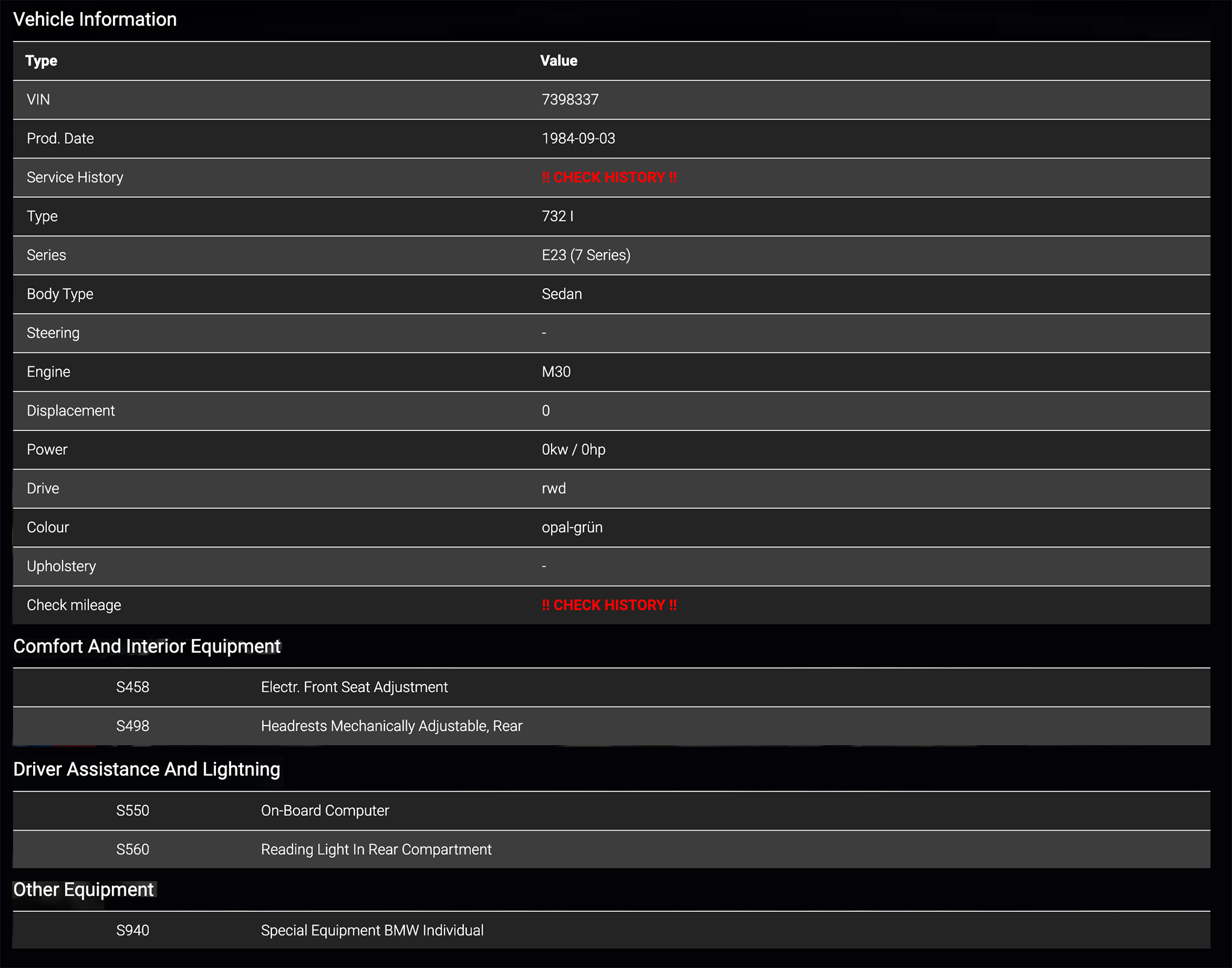
Task: Click the E23 (7 Series) value
Action: click(x=585, y=255)
